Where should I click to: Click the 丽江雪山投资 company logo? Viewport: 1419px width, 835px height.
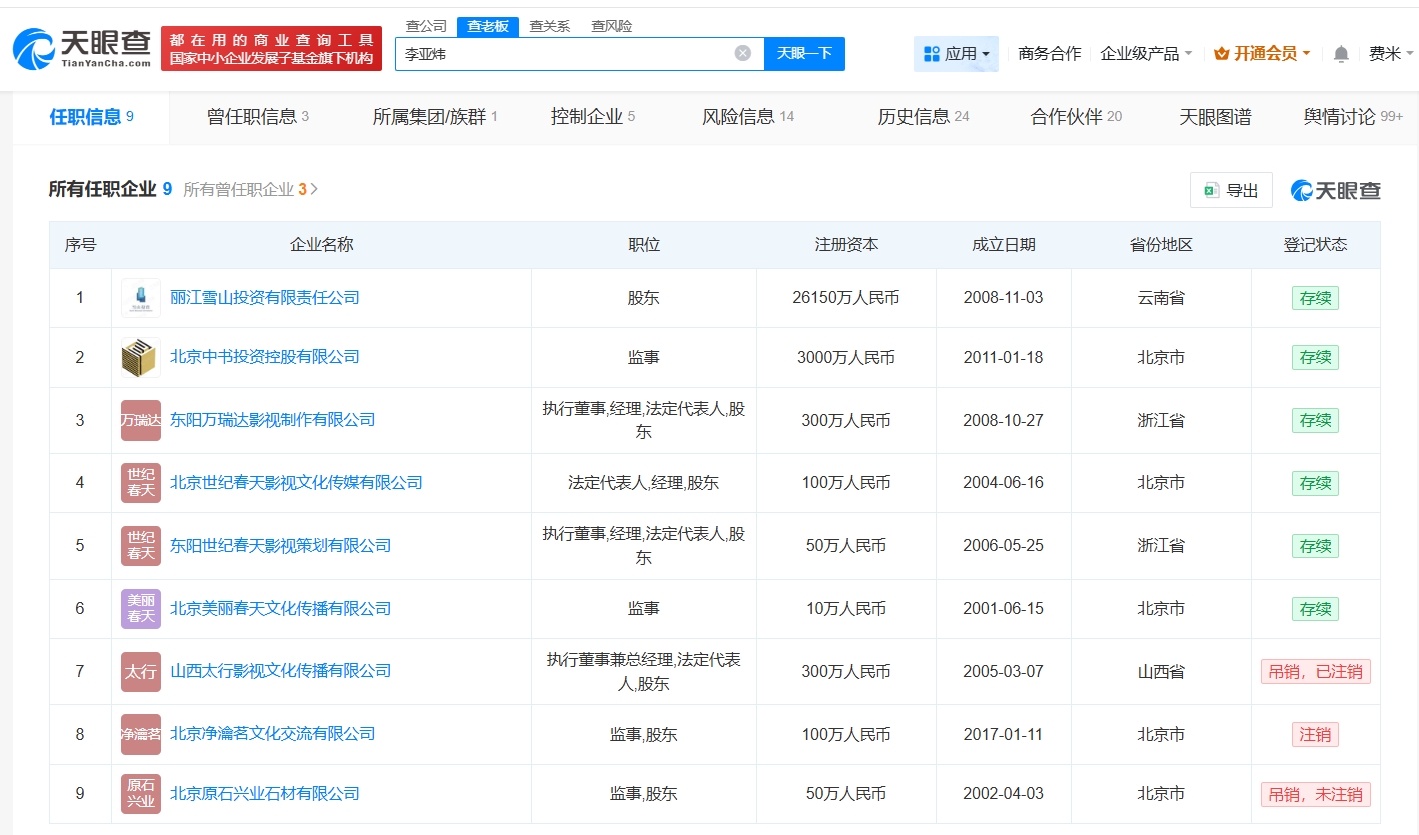tap(141, 298)
